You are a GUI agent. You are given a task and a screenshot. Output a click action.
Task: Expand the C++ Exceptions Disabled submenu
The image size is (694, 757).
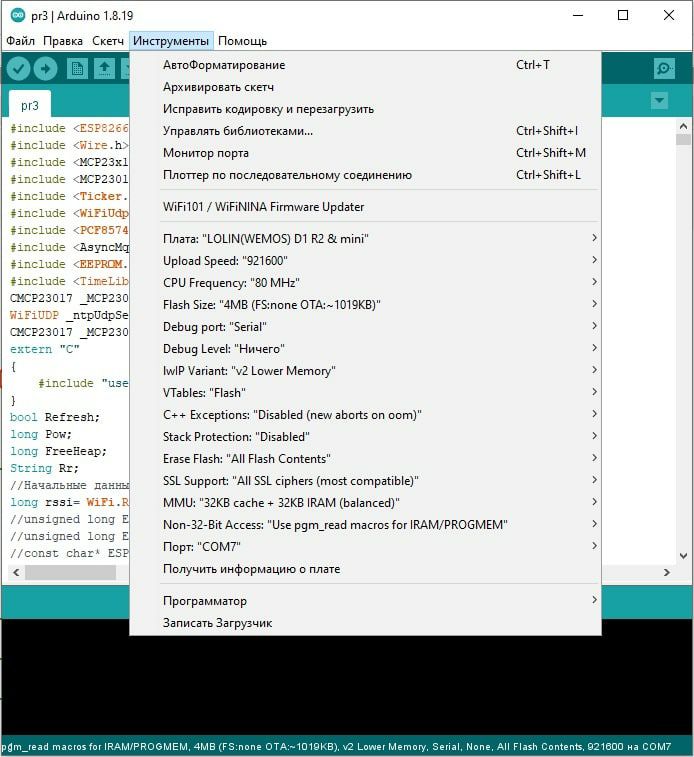(365, 415)
